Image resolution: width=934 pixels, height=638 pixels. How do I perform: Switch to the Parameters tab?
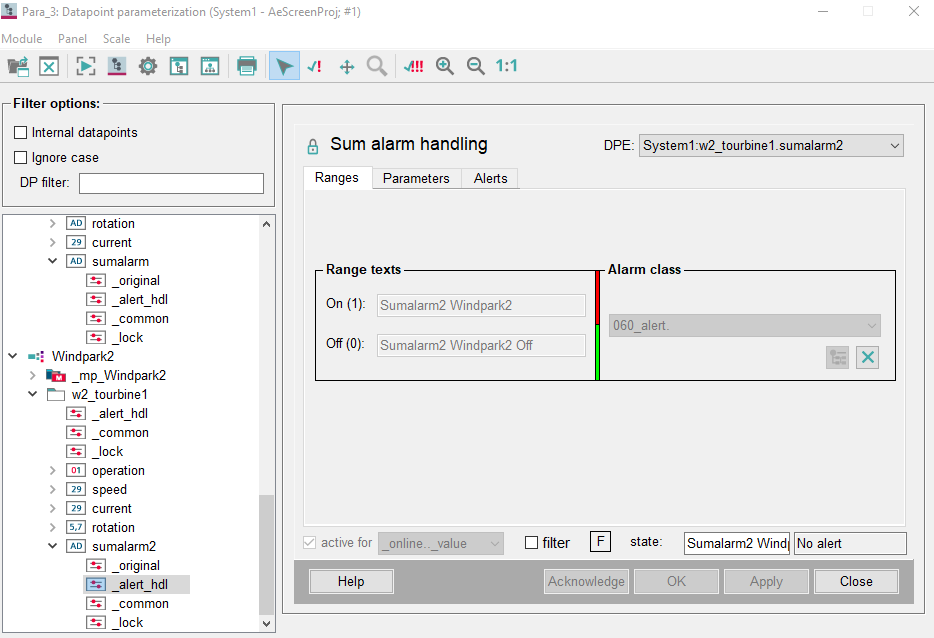tap(416, 178)
